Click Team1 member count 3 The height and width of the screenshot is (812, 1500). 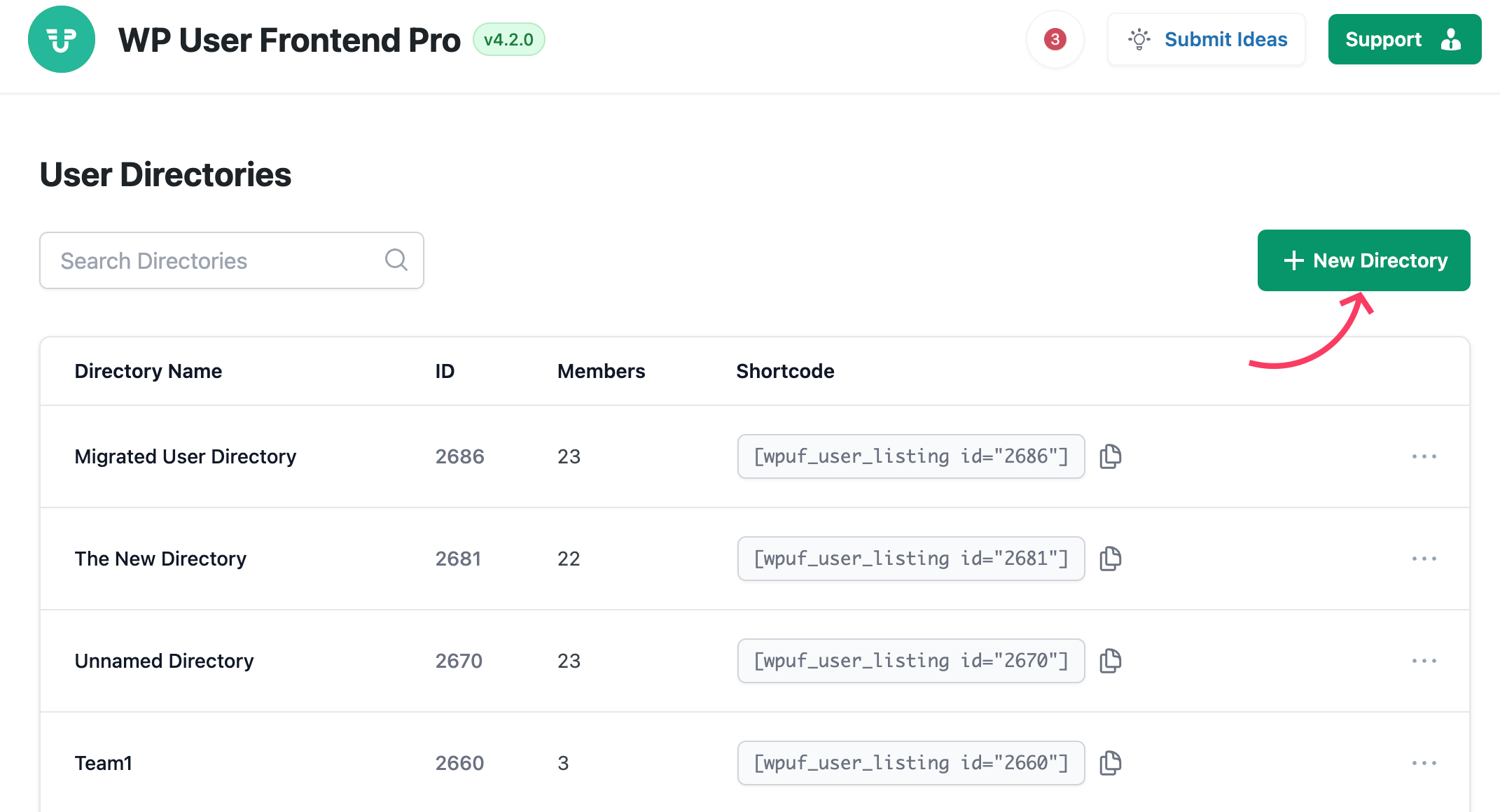[563, 763]
